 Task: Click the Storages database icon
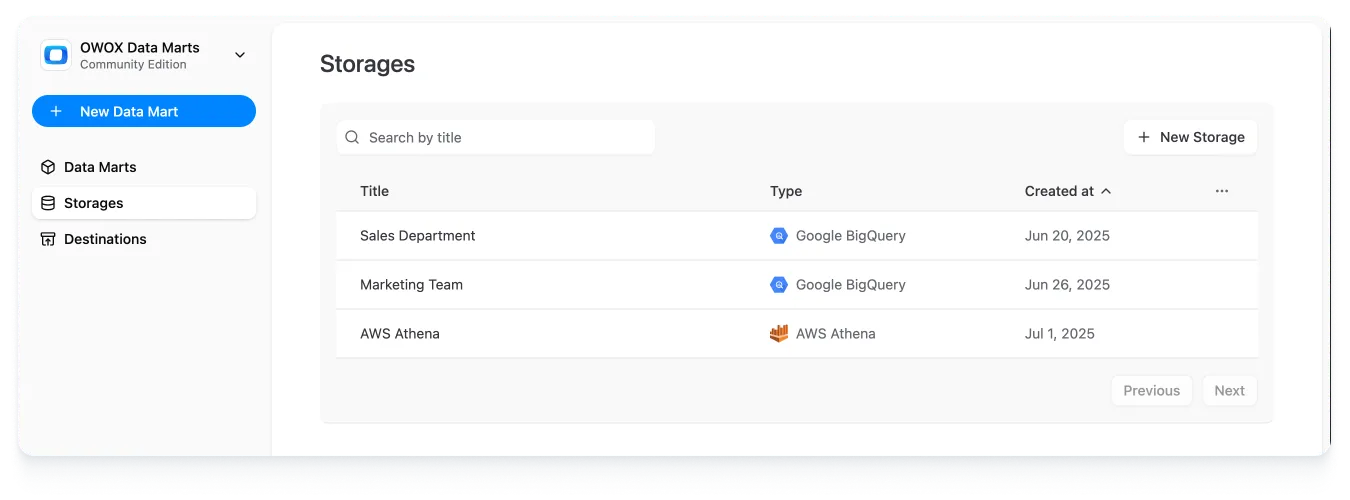(x=48, y=203)
